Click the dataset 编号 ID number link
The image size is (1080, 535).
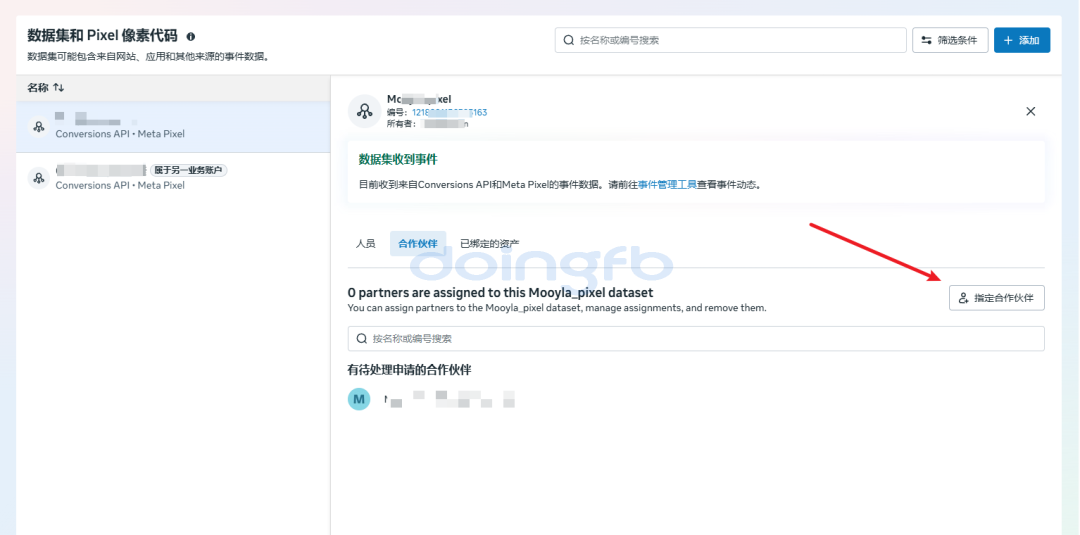[x=449, y=112]
